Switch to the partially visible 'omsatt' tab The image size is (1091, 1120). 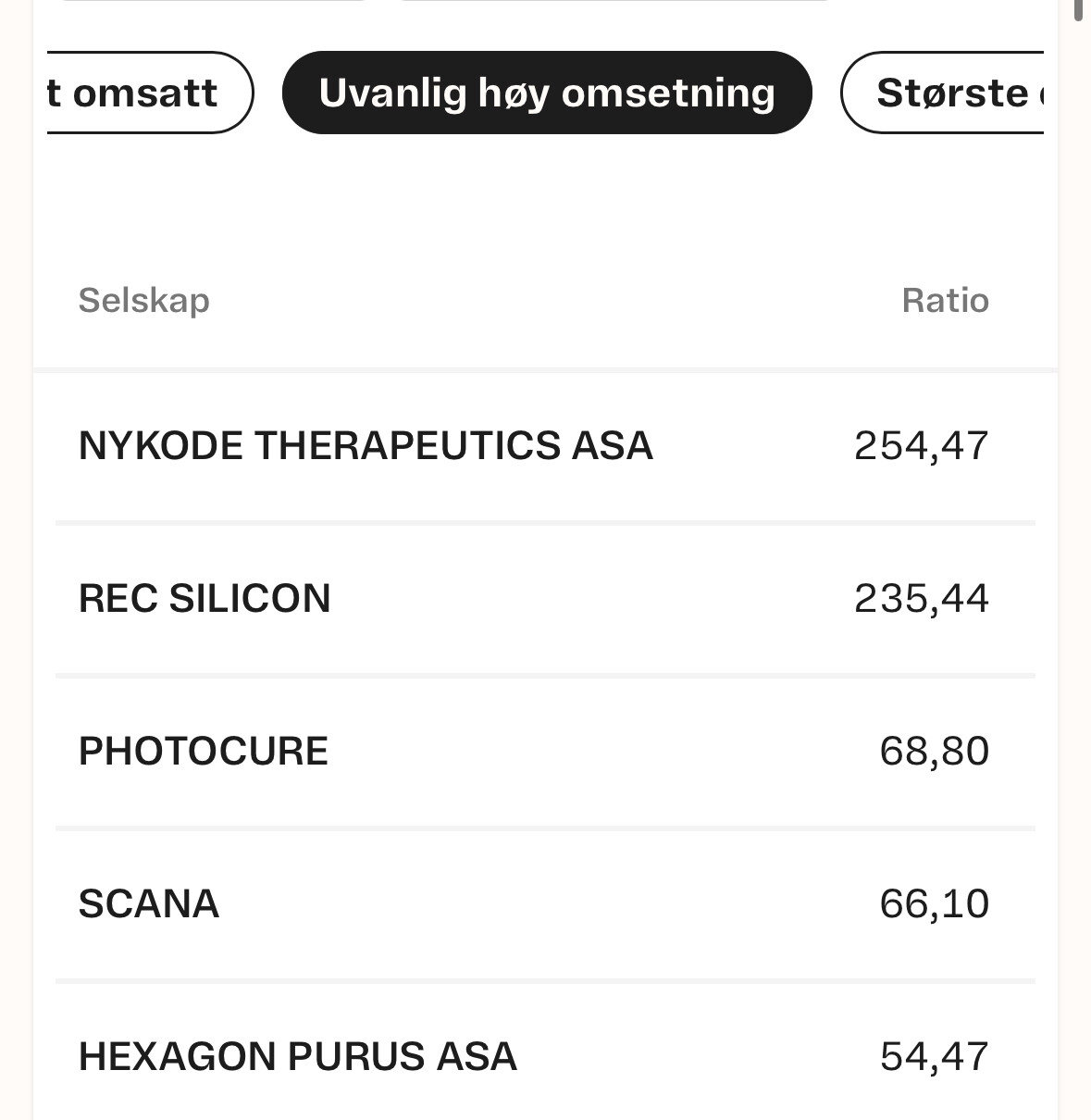tap(150, 93)
